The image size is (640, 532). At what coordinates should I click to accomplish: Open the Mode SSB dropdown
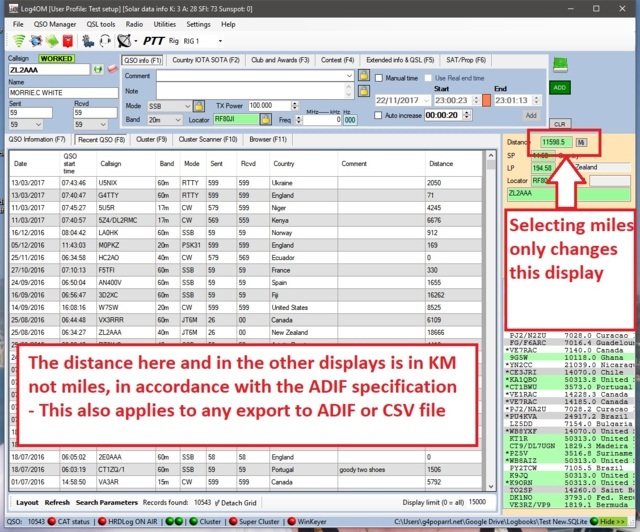tap(187, 106)
